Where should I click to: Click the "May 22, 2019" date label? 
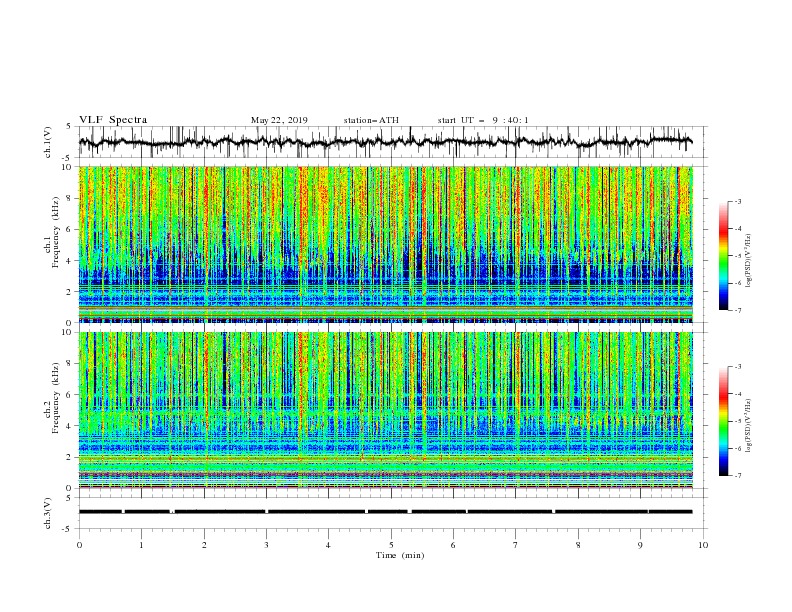point(279,120)
